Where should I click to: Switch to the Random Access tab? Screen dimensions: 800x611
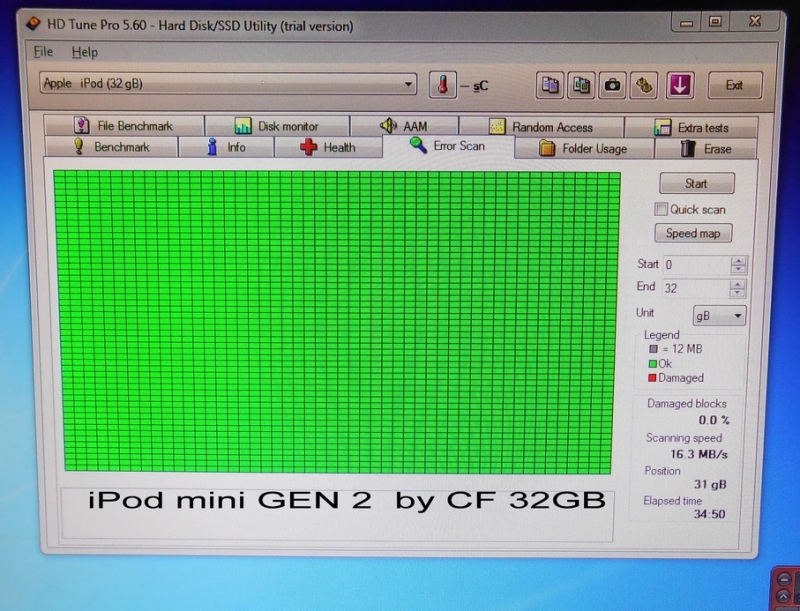tap(541, 127)
